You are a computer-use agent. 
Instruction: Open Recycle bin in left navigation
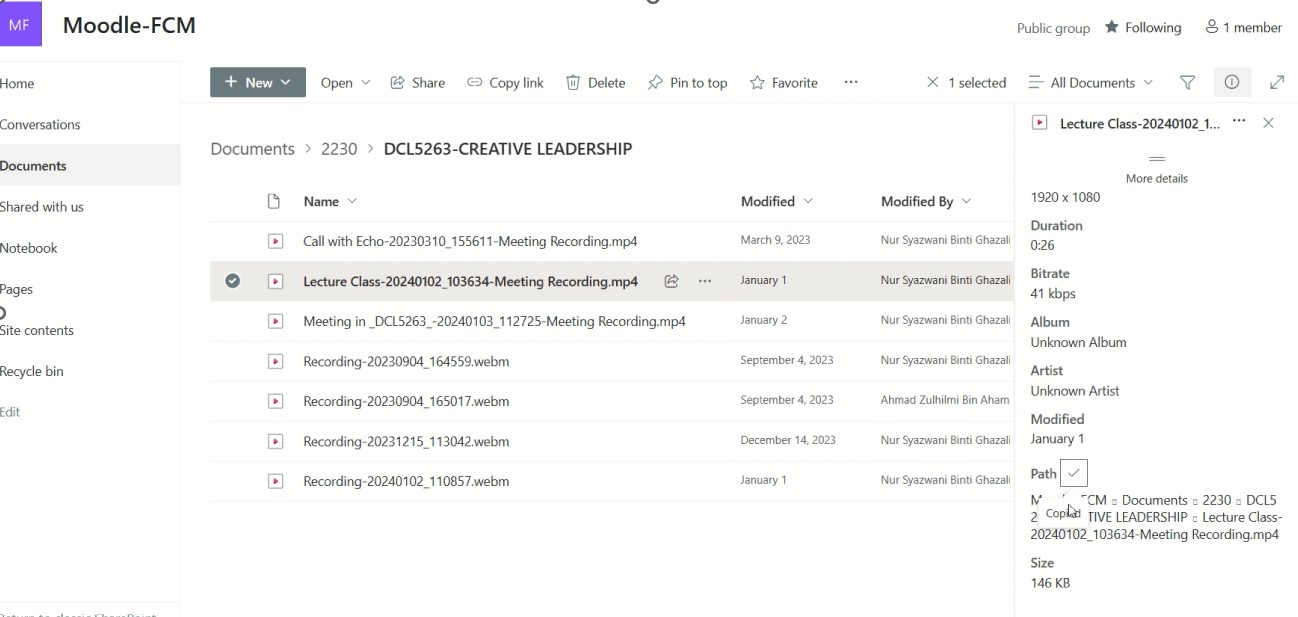32,372
